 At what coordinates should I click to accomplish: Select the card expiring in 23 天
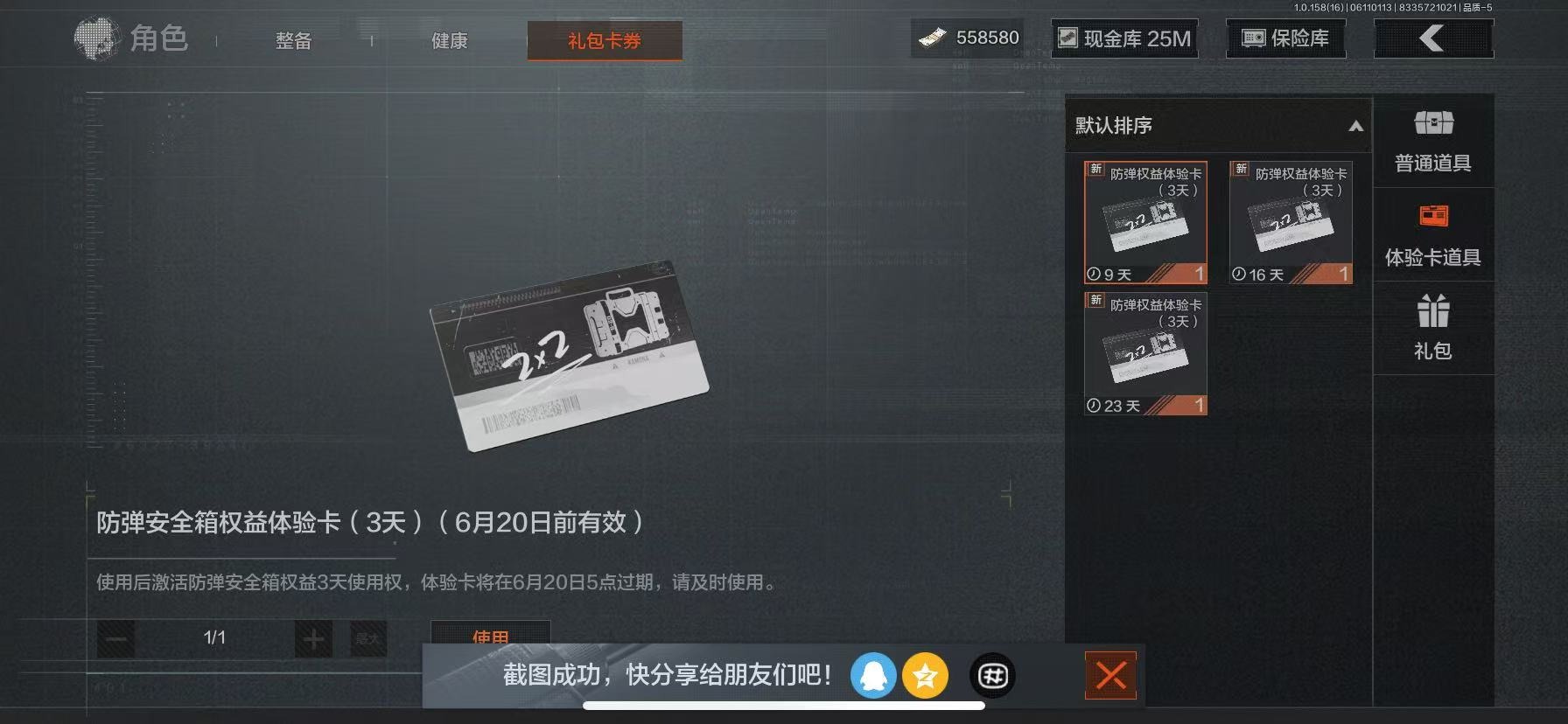(x=1145, y=353)
